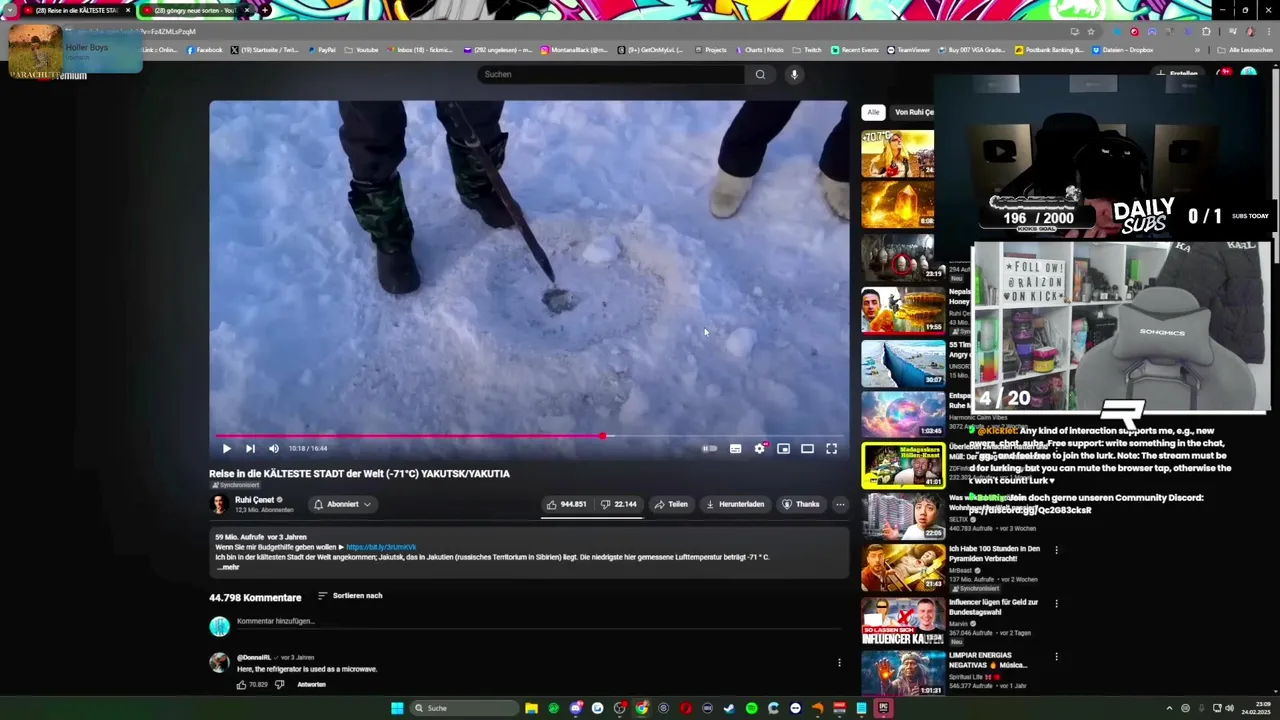Select the Von Ruhi Çenet filter chip
The width and height of the screenshot is (1280, 720).
[x=913, y=112]
